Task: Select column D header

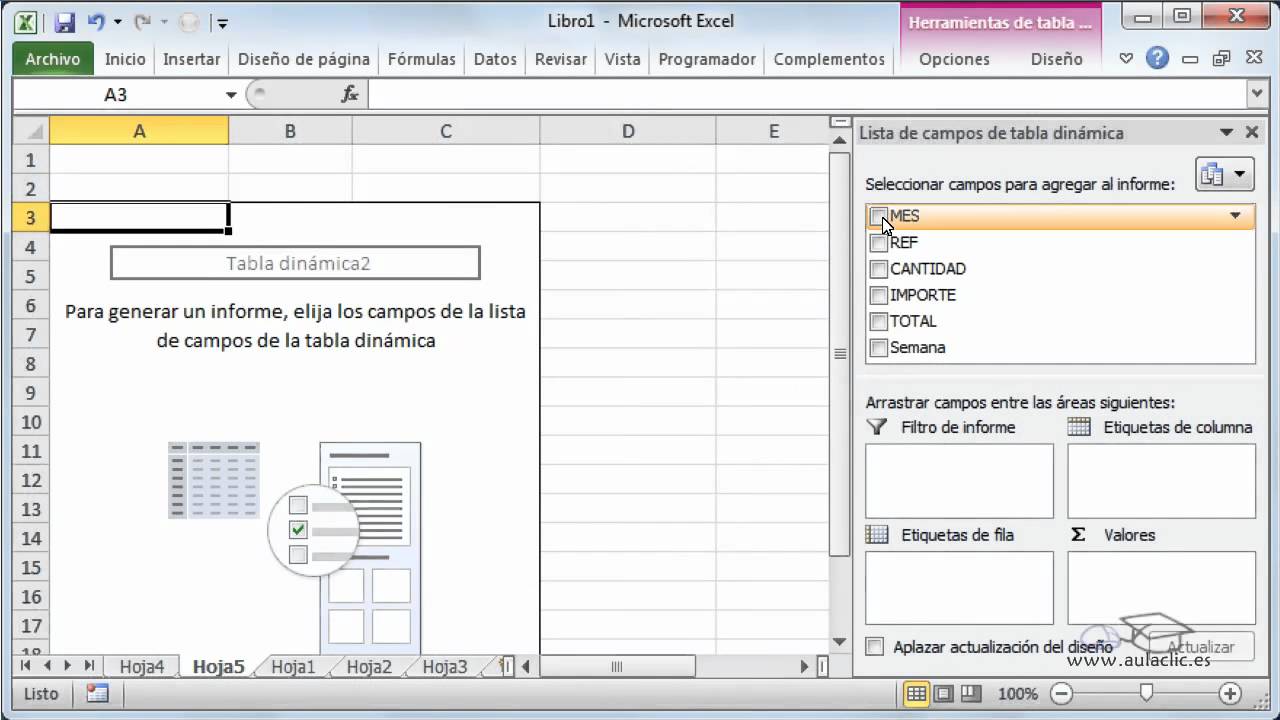Action: pyautogui.click(x=628, y=131)
